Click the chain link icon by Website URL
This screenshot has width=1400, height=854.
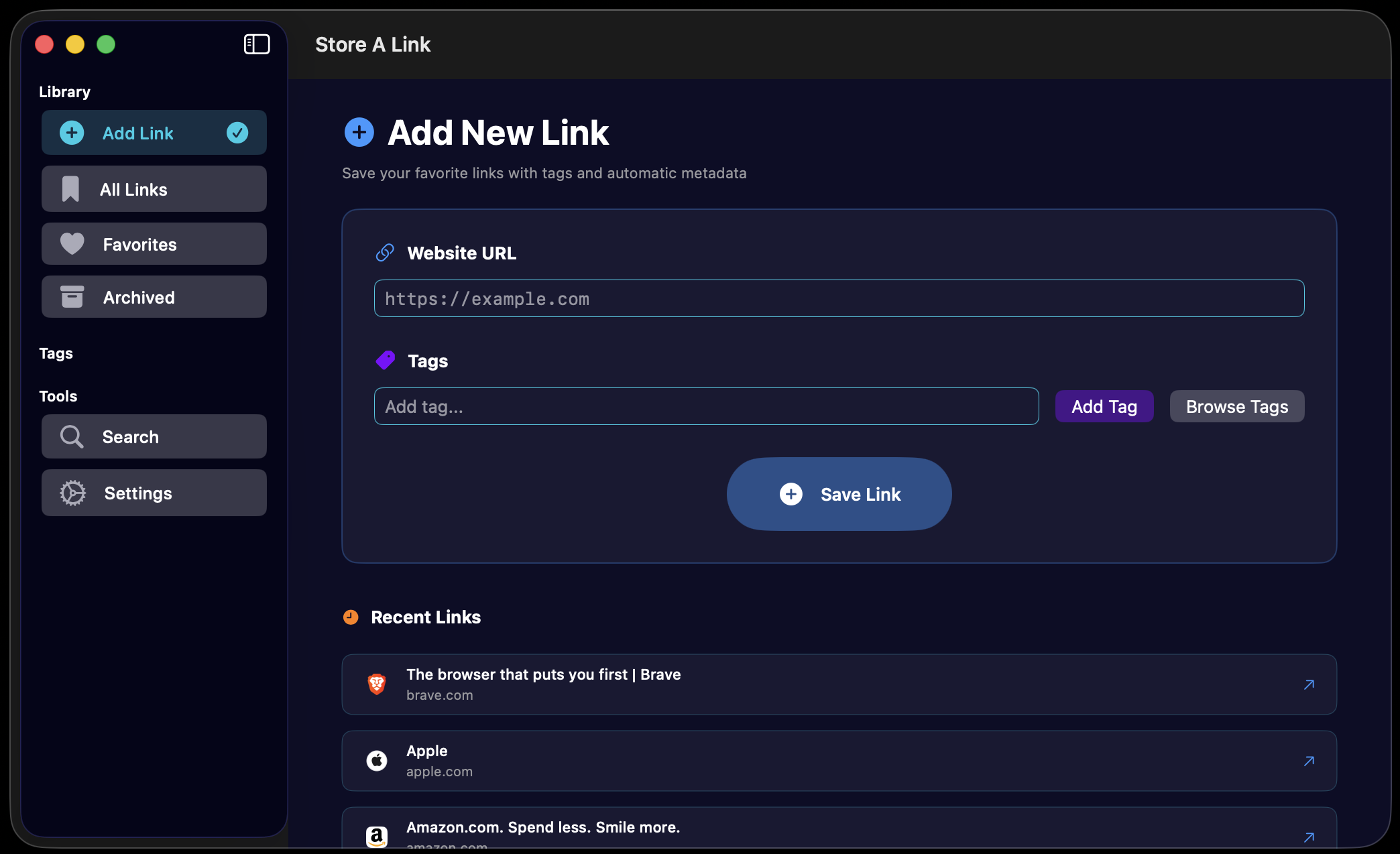pyautogui.click(x=385, y=253)
